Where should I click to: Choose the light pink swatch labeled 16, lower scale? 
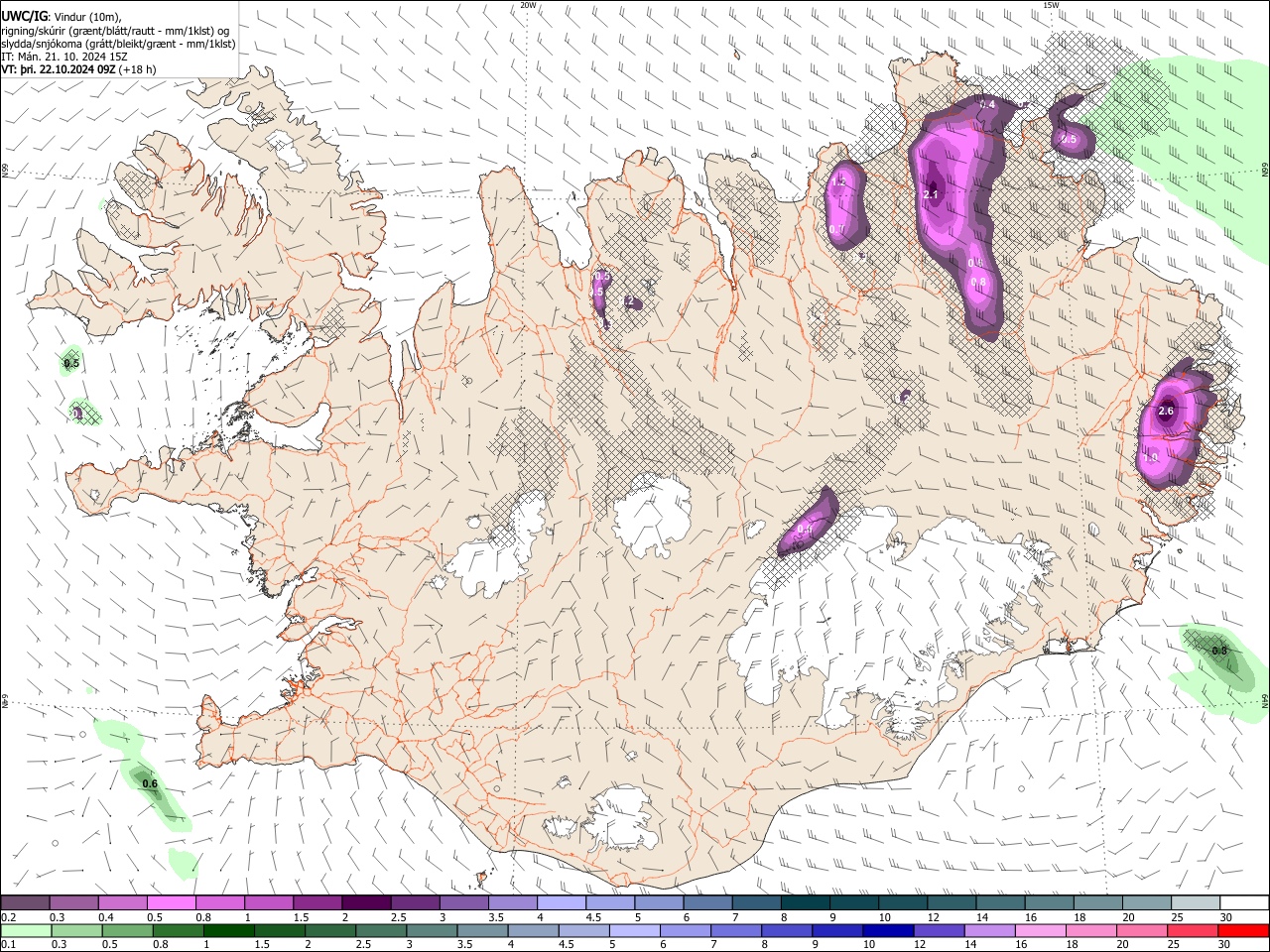click(1041, 930)
